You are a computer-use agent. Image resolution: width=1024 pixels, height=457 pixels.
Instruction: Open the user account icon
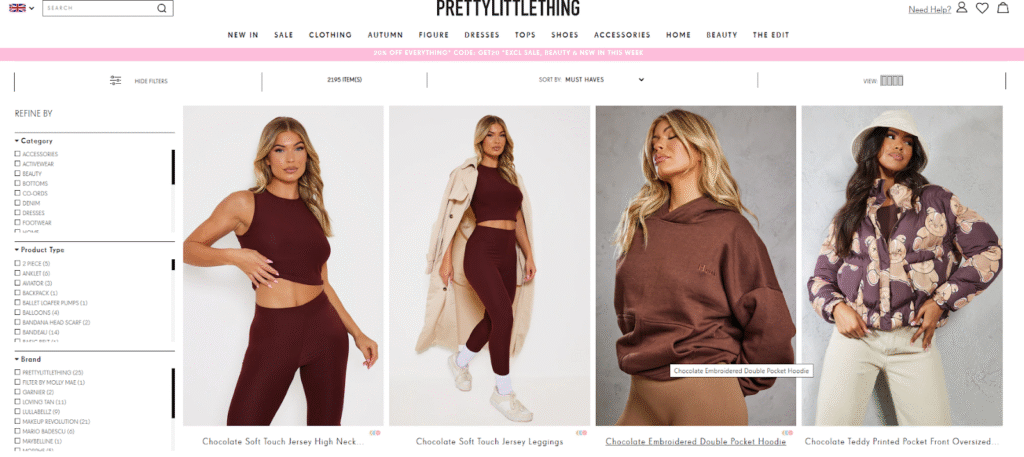coord(961,8)
